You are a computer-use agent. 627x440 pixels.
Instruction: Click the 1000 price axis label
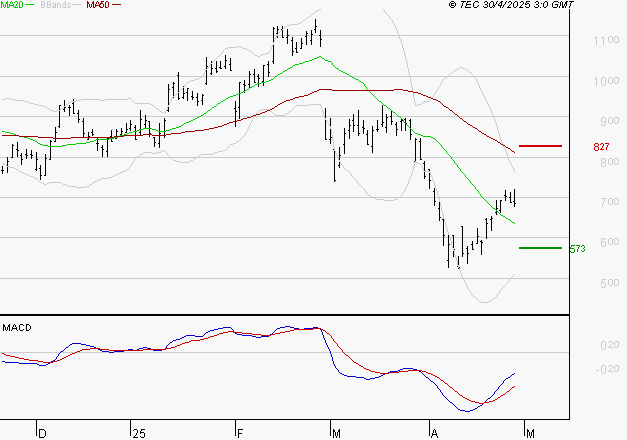tap(606, 81)
